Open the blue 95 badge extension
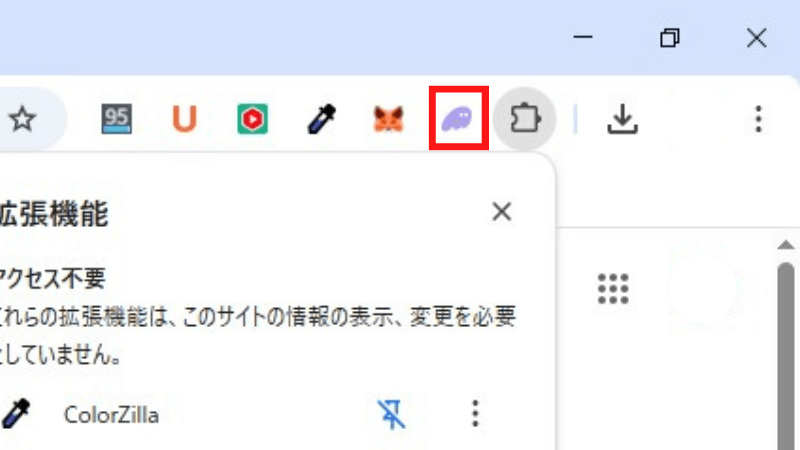800x450 pixels. [117, 119]
